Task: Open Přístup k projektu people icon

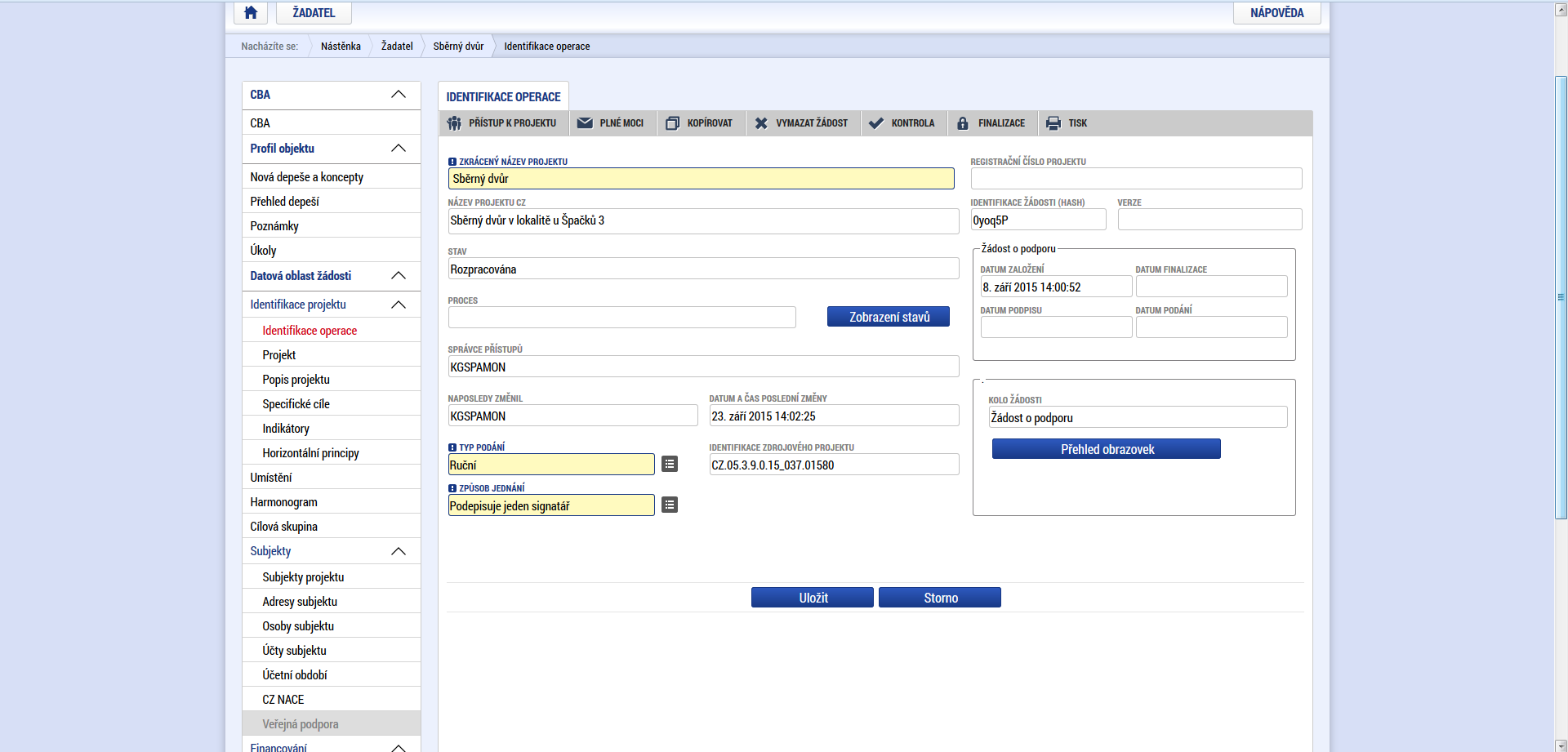Action: point(454,123)
